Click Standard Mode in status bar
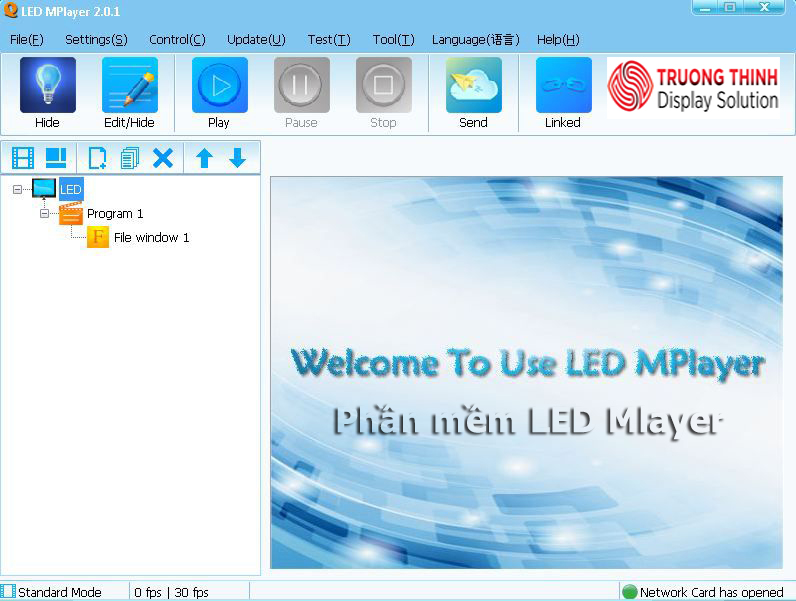The height and width of the screenshot is (601, 796). pos(60,592)
